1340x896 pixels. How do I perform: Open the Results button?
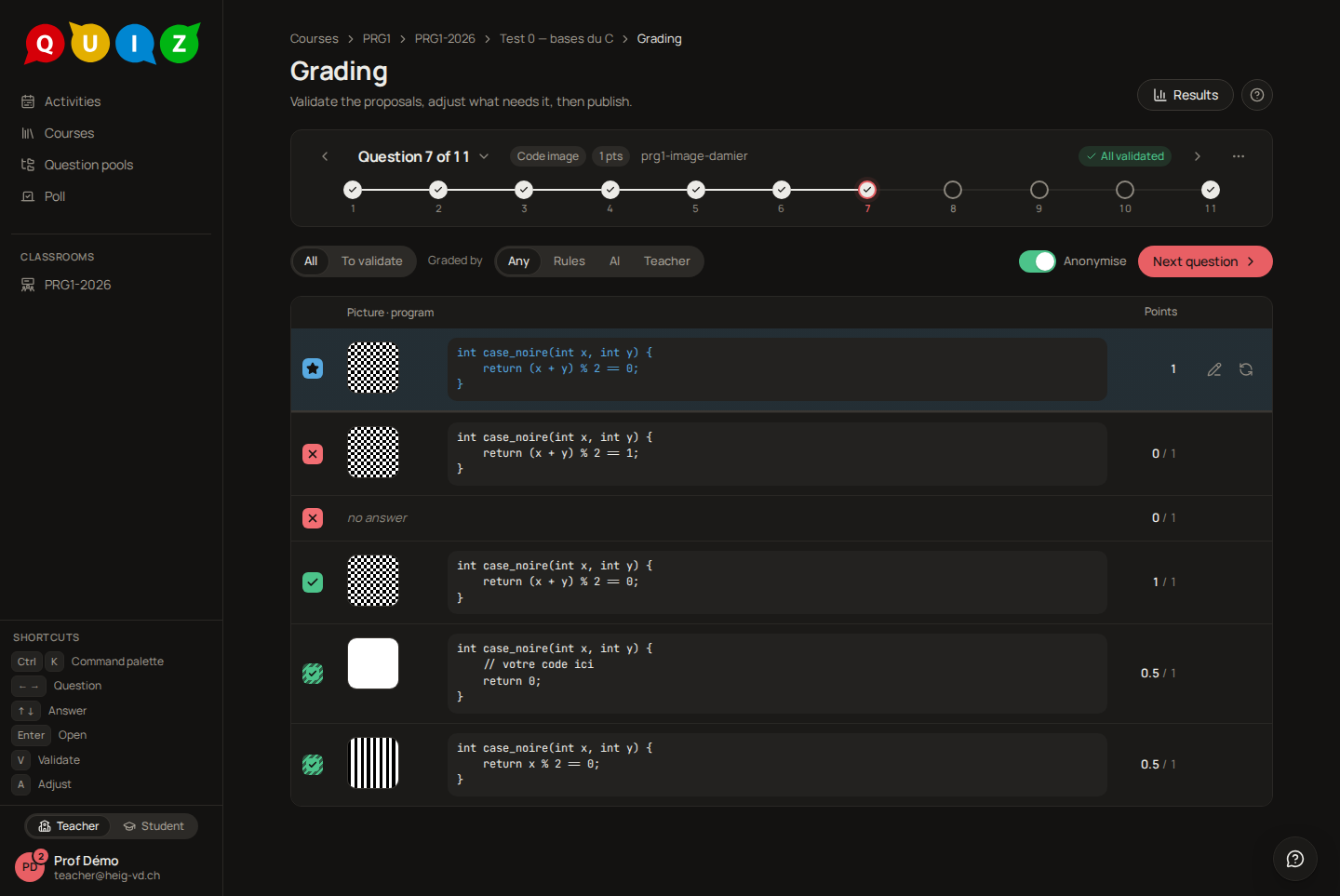click(x=1186, y=95)
